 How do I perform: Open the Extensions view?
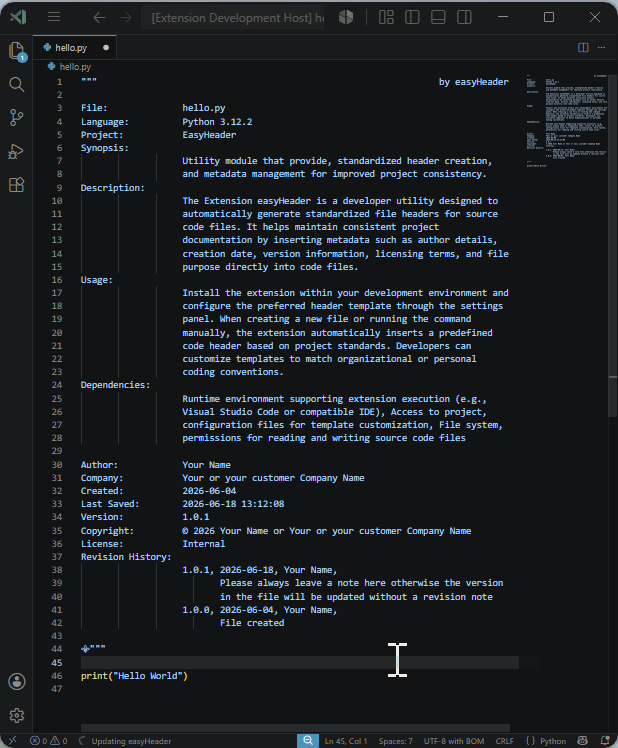(17, 185)
